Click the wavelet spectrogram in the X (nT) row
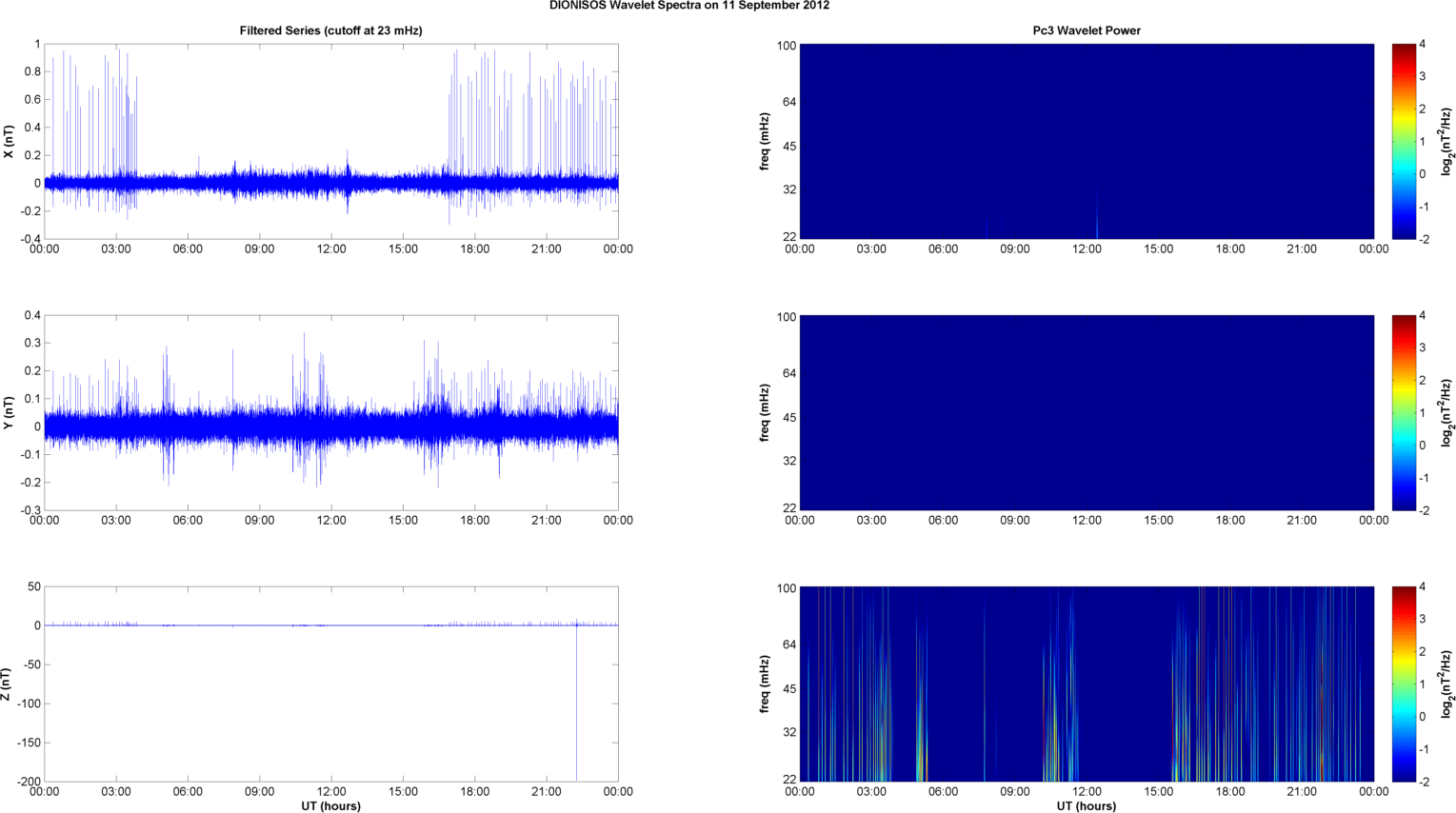This screenshot has height=813, width=1456. (x=1087, y=142)
